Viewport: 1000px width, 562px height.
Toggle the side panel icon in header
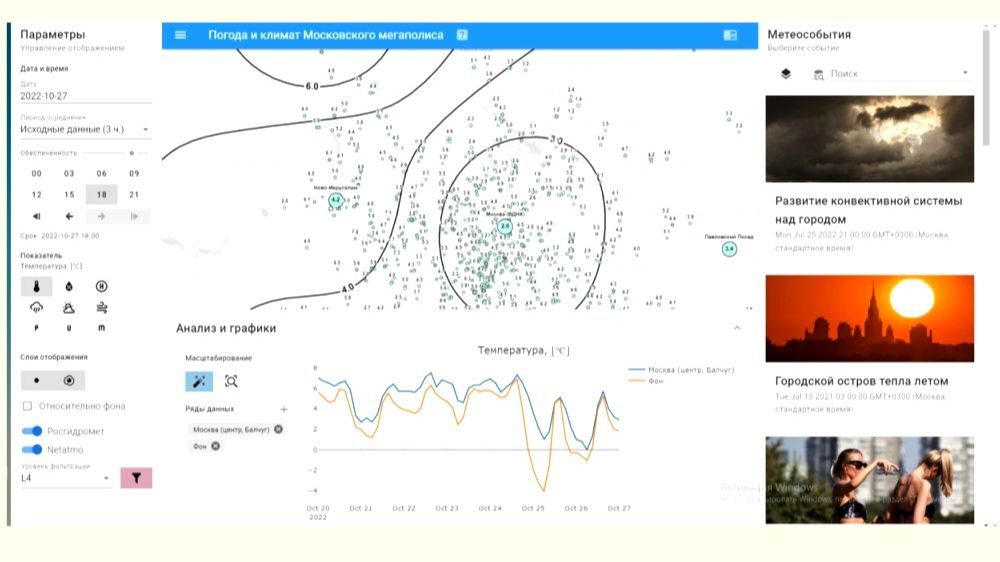tap(730, 35)
